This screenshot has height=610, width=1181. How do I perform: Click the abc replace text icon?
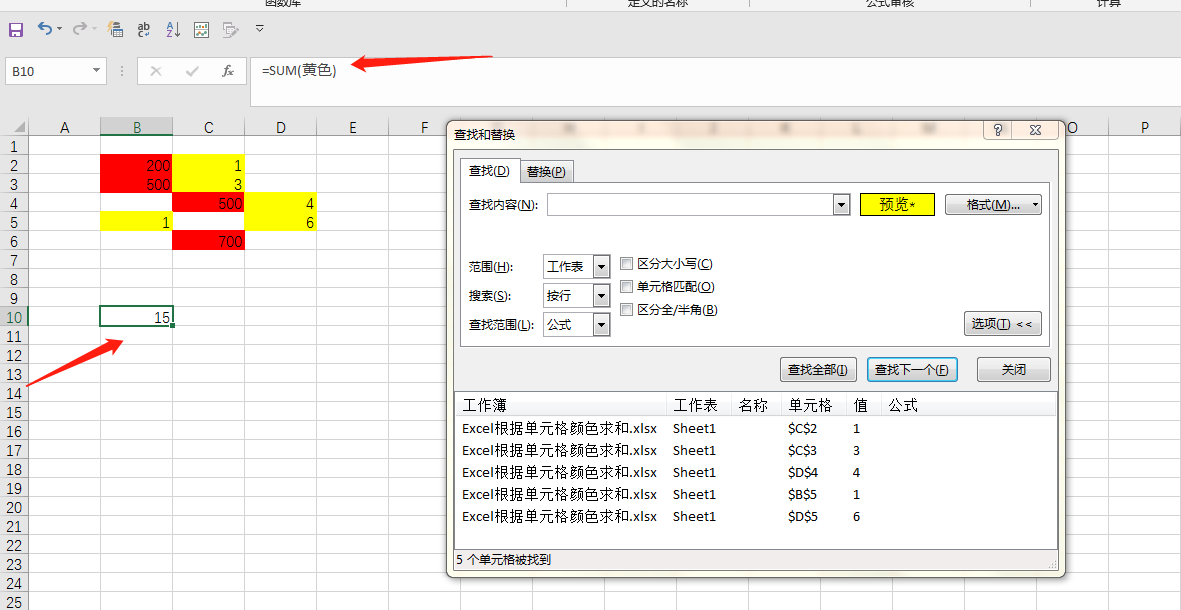(144, 29)
